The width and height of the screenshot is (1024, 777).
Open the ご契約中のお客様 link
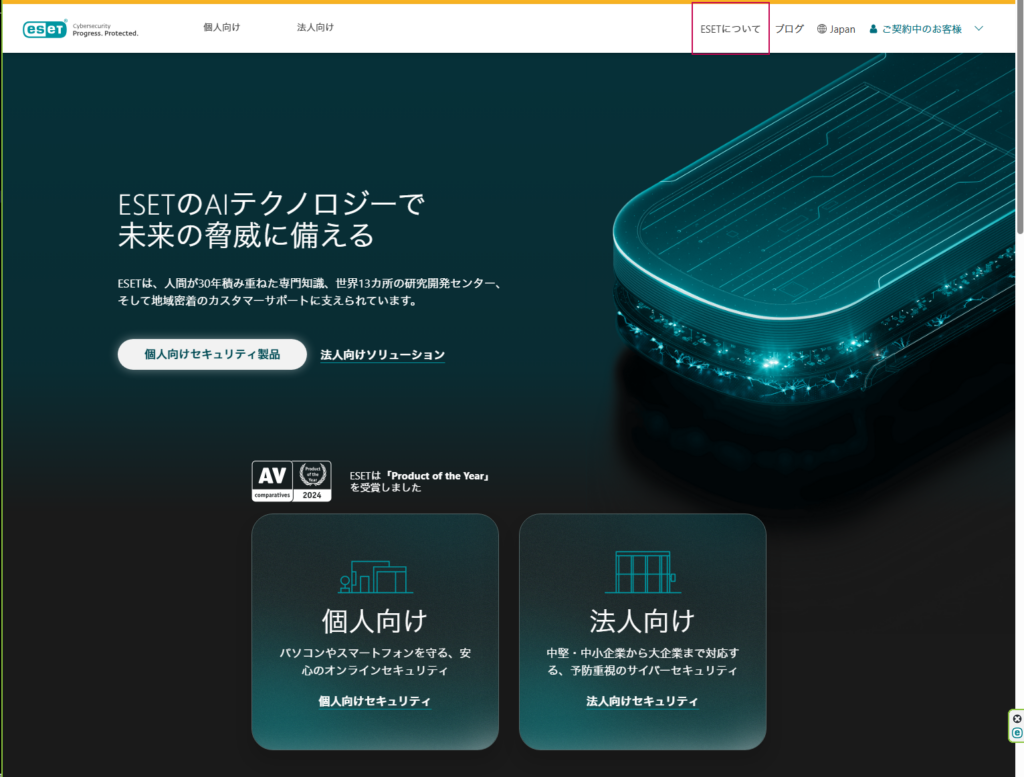(x=921, y=29)
